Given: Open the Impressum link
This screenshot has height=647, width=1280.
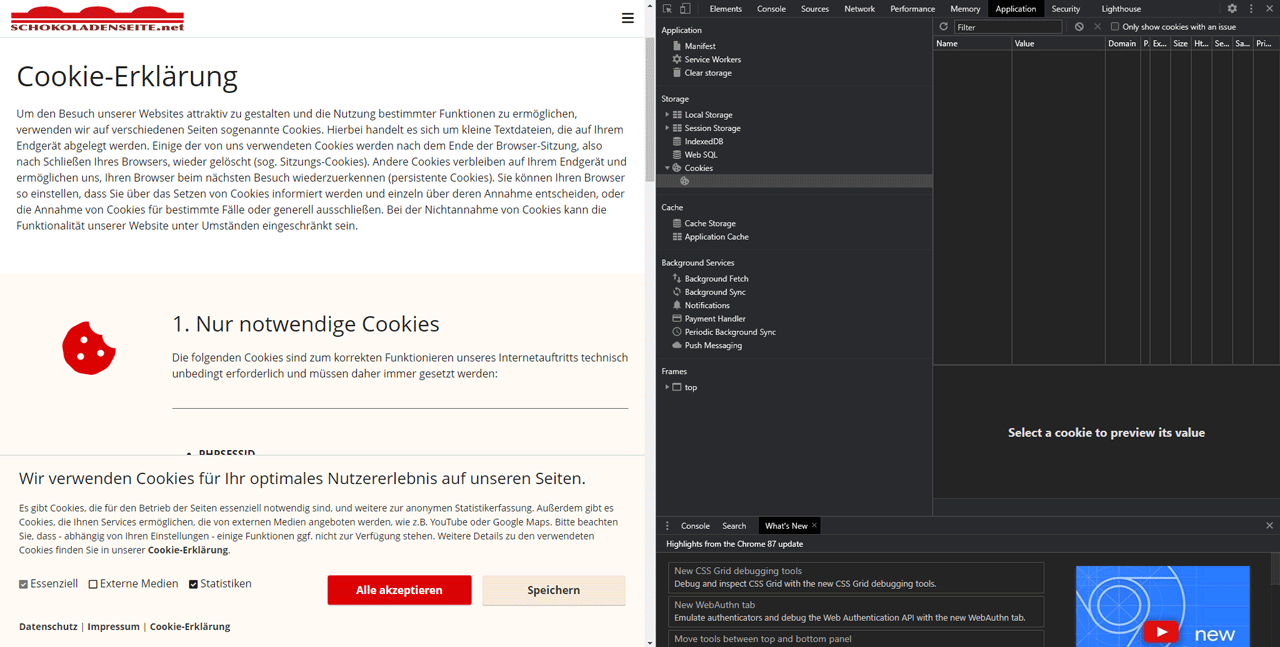Looking at the screenshot, I should (113, 626).
